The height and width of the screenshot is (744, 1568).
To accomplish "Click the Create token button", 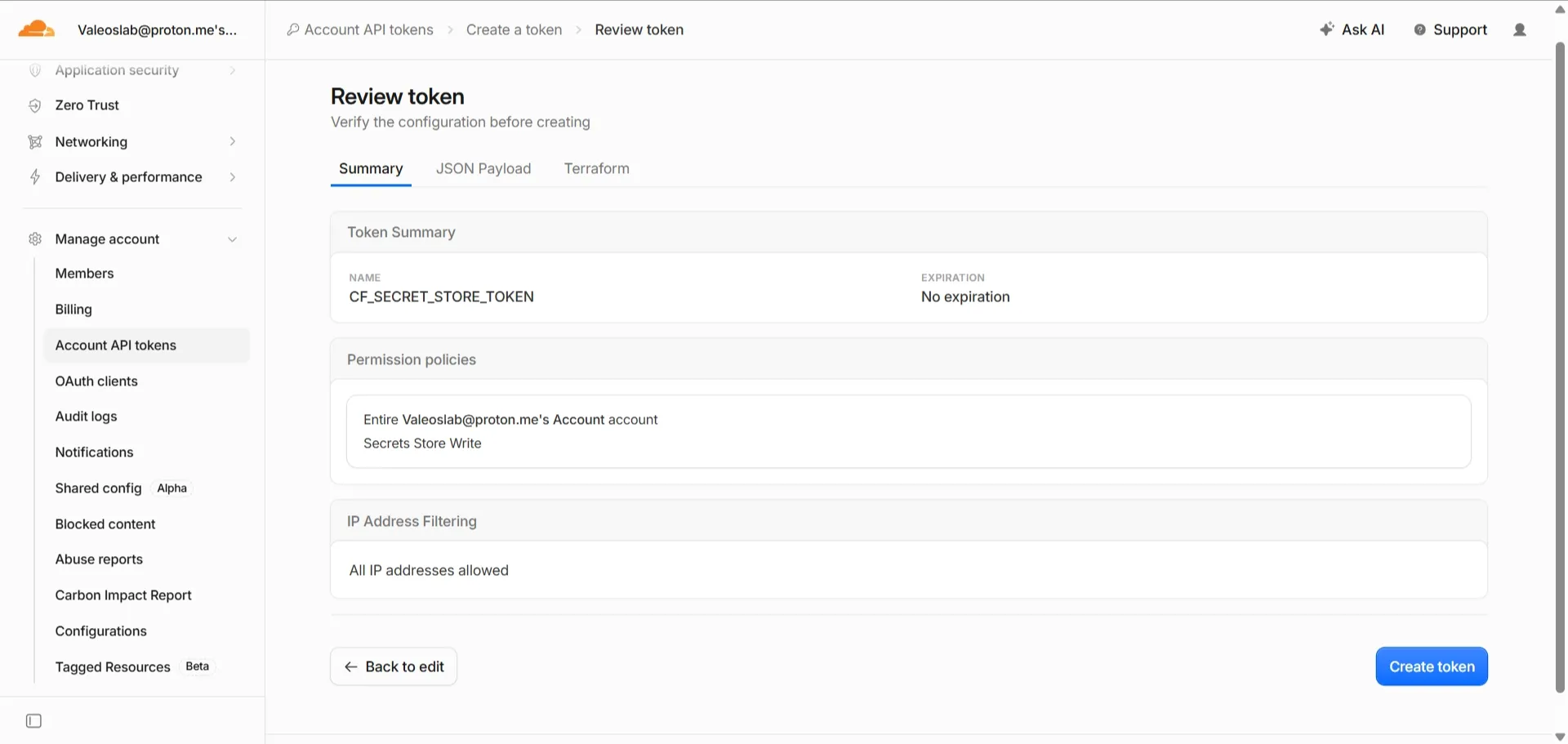I will point(1432,666).
